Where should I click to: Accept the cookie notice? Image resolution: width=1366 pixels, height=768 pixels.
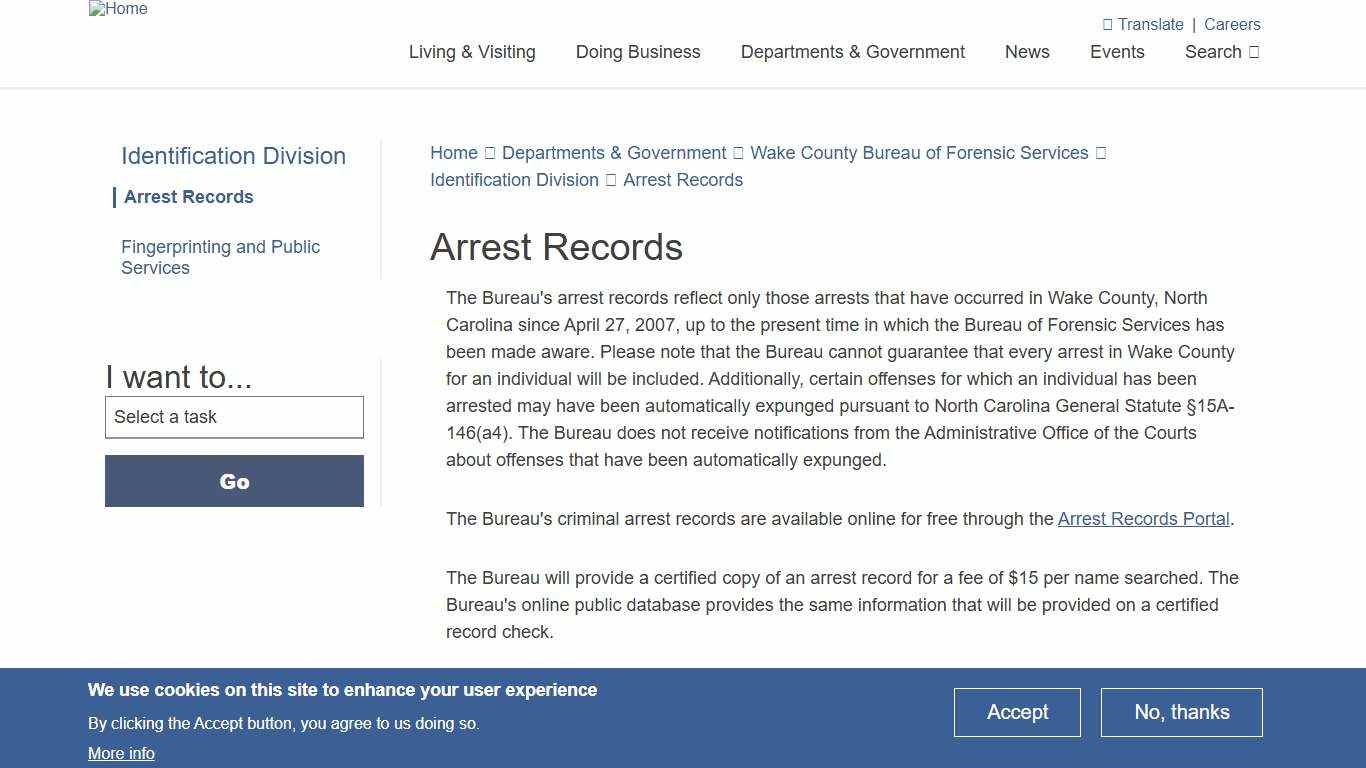coord(1017,712)
